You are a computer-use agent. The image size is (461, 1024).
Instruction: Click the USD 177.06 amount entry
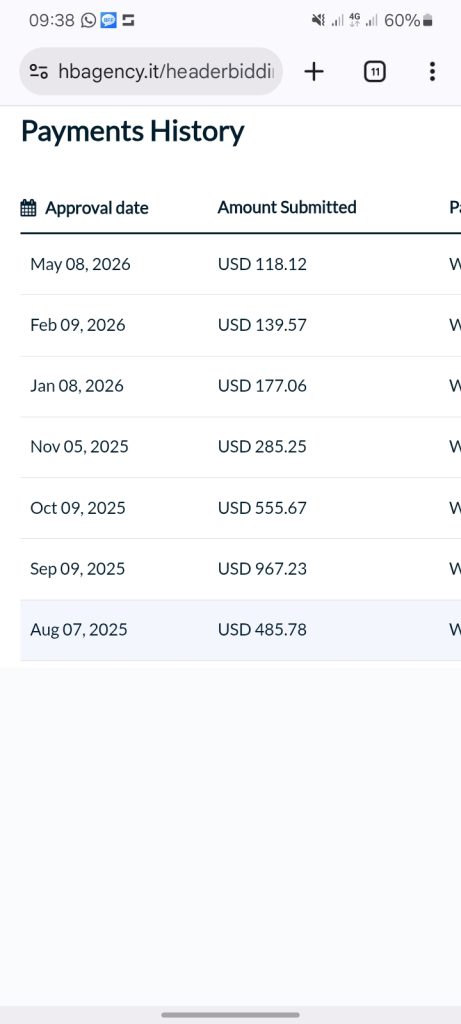tap(262, 386)
